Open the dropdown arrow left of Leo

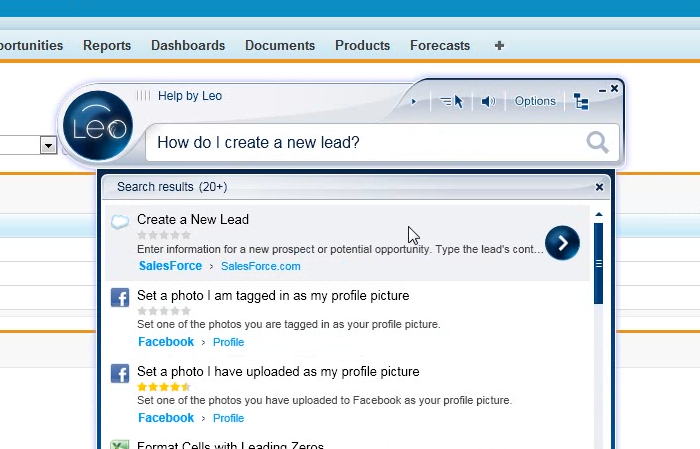click(x=48, y=146)
